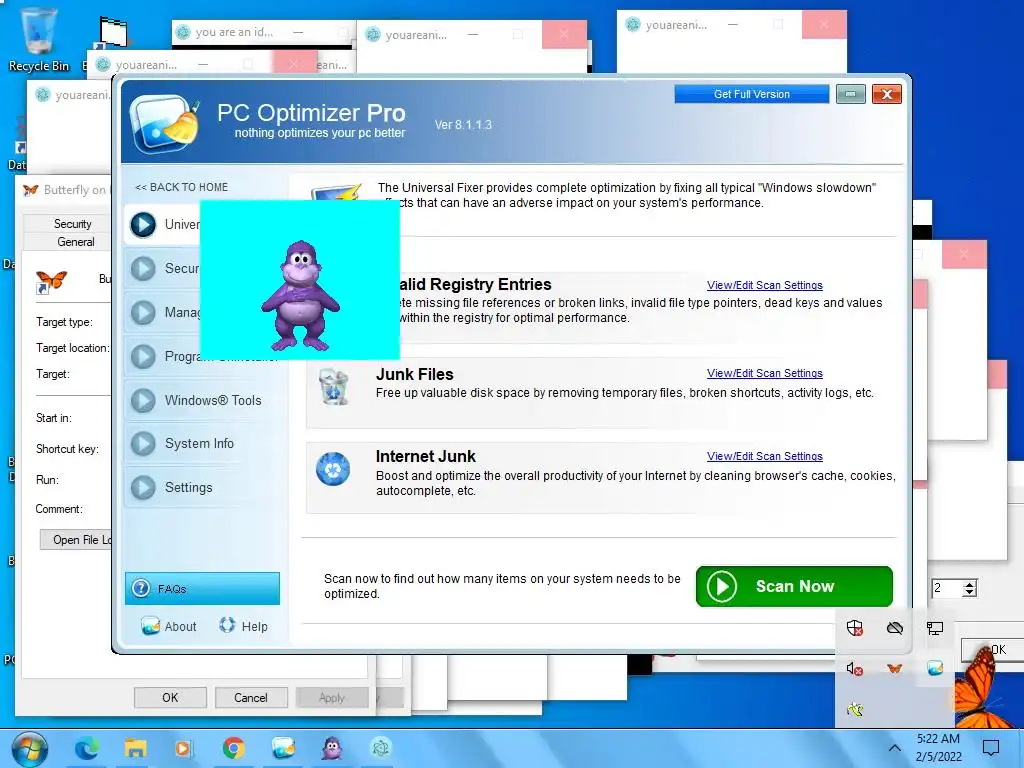Click the cloud sync tray icon
Image resolution: width=1024 pixels, height=768 pixels.
[x=895, y=628]
